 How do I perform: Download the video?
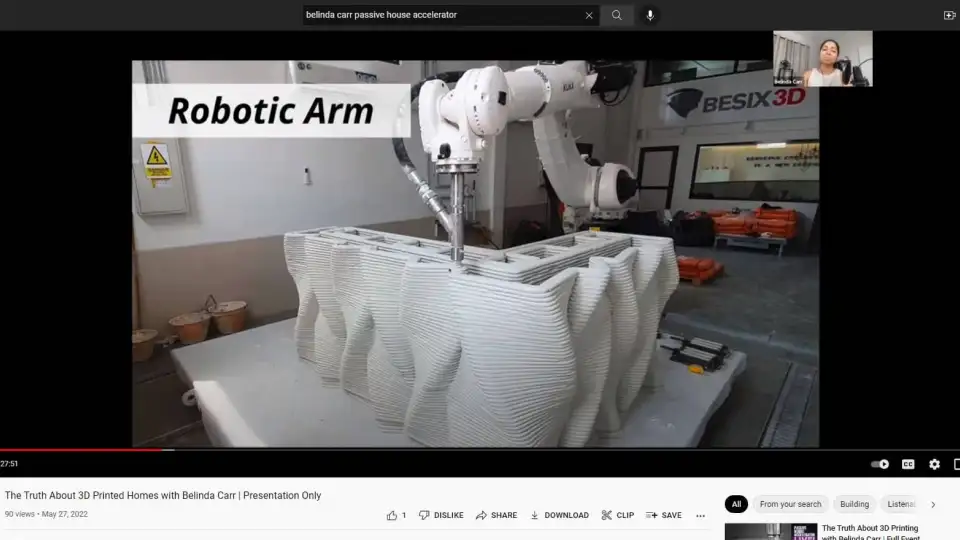click(x=559, y=515)
